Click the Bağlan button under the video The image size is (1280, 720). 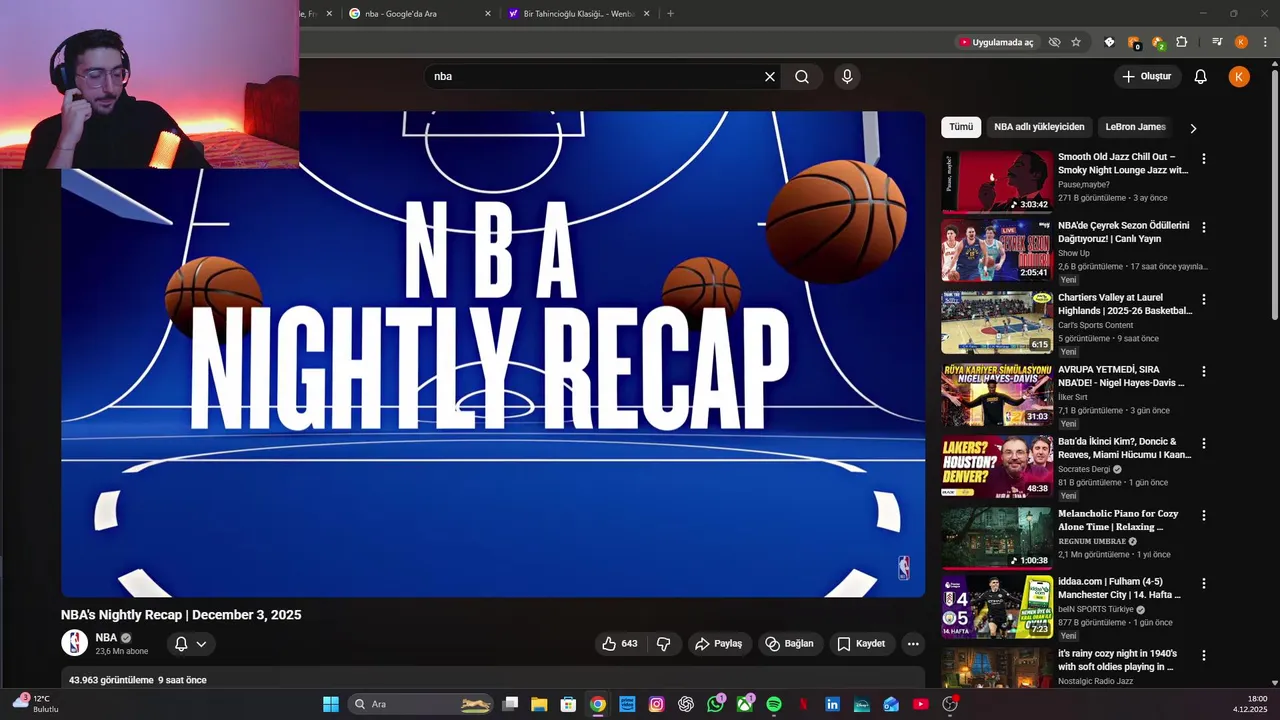pyautogui.click(x=790, y=644)
